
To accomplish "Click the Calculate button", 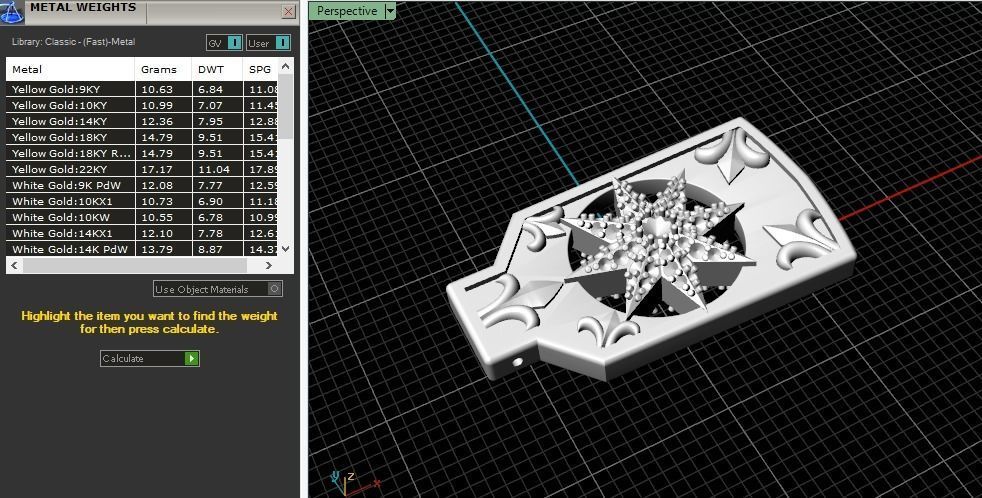I will point(150,358).
